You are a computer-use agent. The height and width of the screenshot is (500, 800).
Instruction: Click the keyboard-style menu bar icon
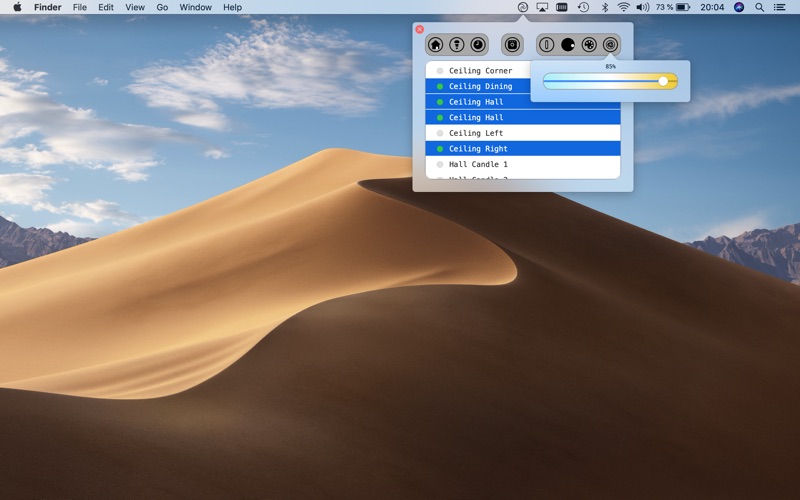(x=562, y=7)
